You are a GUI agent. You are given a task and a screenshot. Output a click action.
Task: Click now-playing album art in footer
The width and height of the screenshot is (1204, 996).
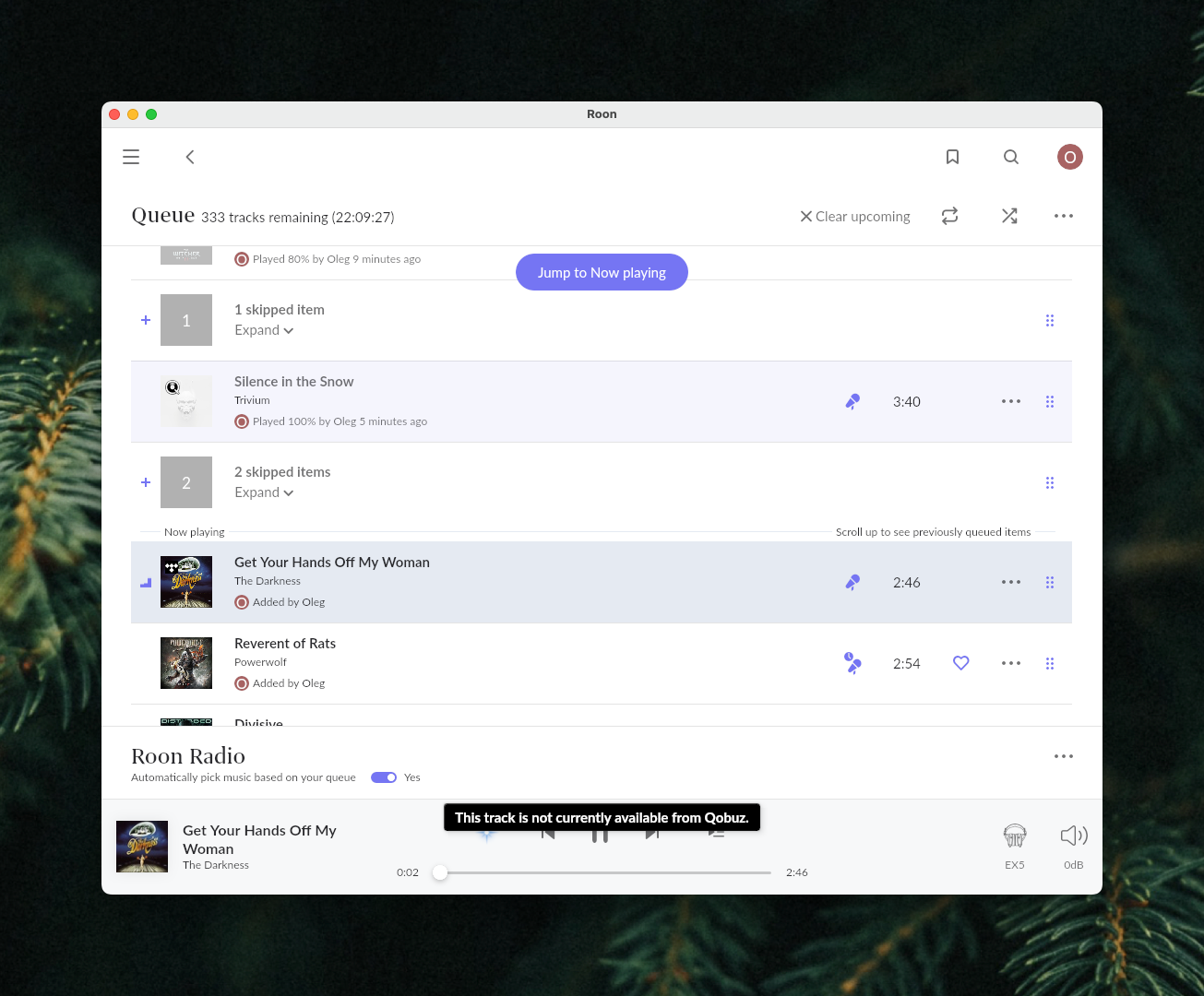coord(142,847)
